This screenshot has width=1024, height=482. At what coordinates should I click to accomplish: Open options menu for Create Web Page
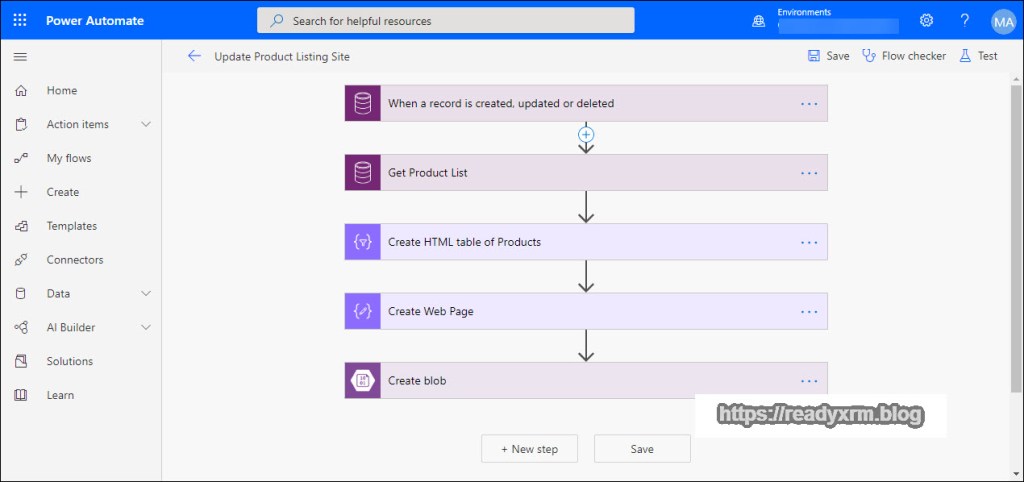809,312
